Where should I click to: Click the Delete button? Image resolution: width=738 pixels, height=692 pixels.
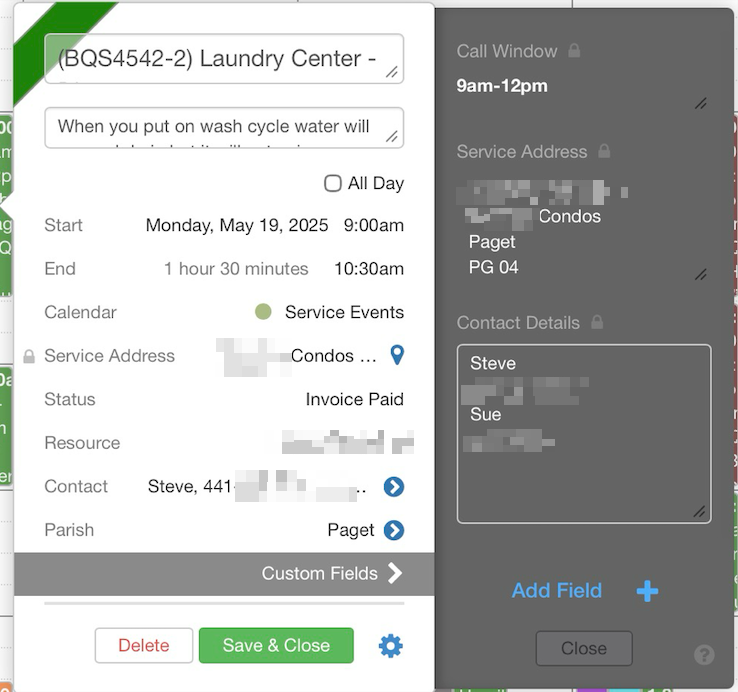coord(143,645)
